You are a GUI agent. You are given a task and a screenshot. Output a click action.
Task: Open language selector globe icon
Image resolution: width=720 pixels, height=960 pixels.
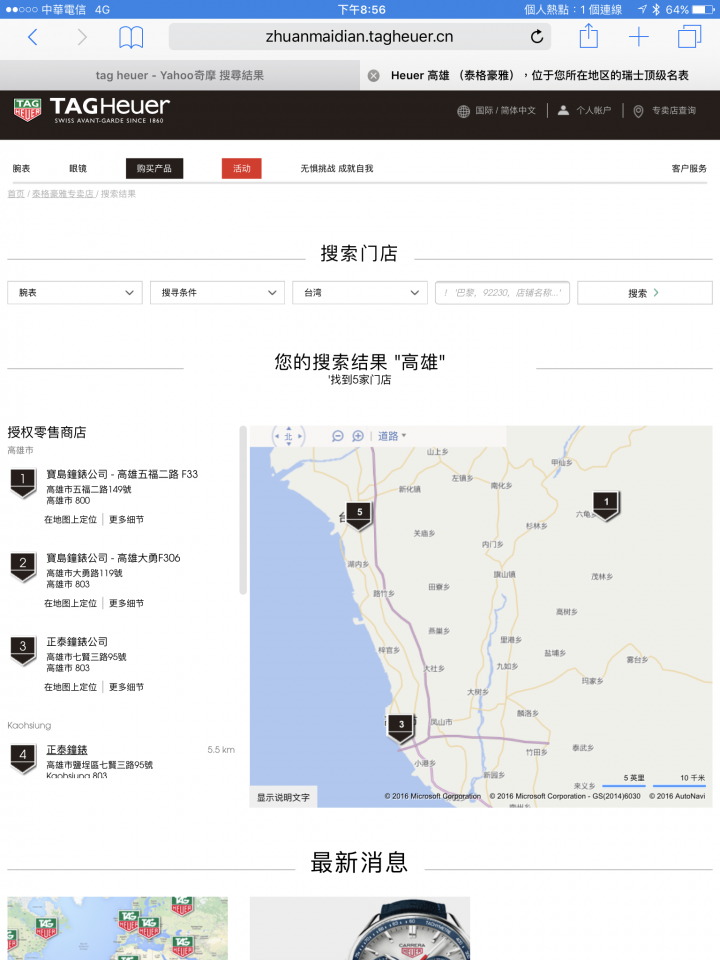[x=463, y=111]
